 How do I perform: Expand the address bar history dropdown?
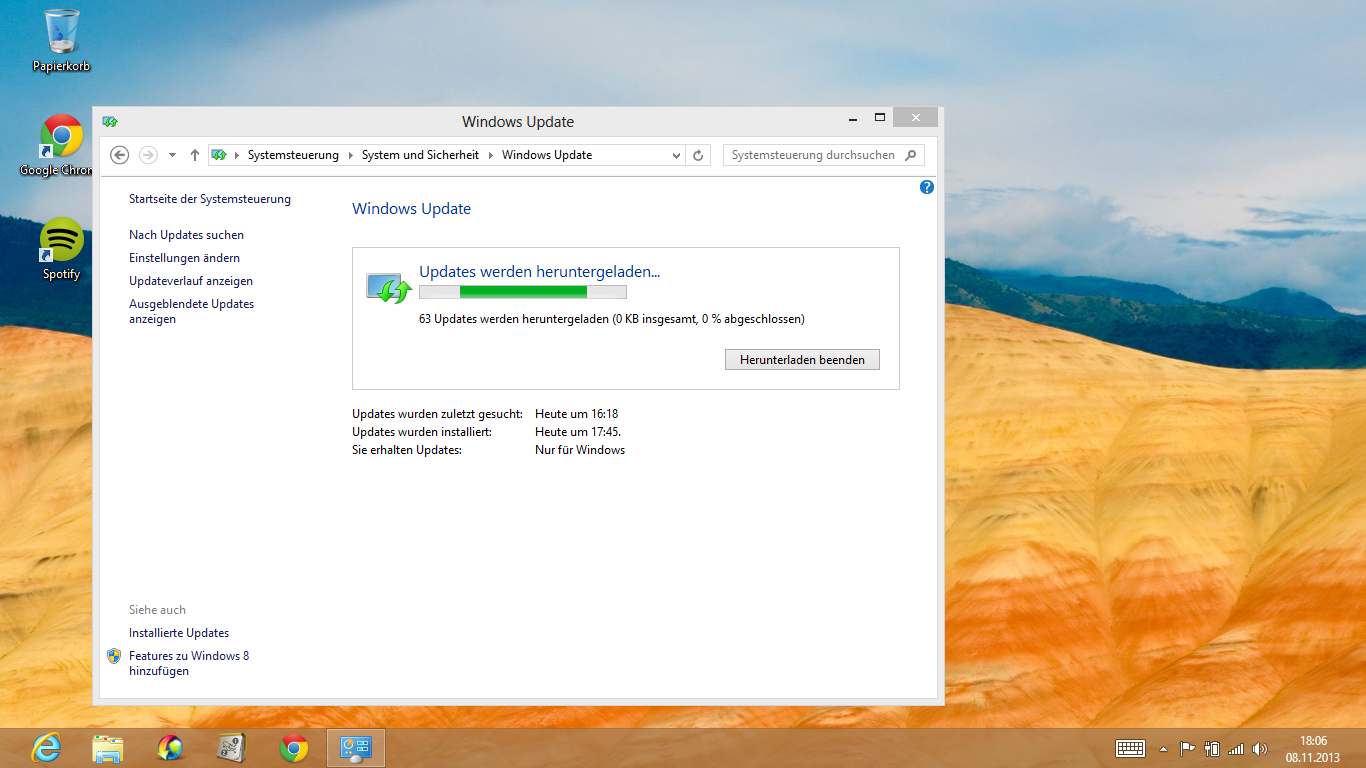676,155
